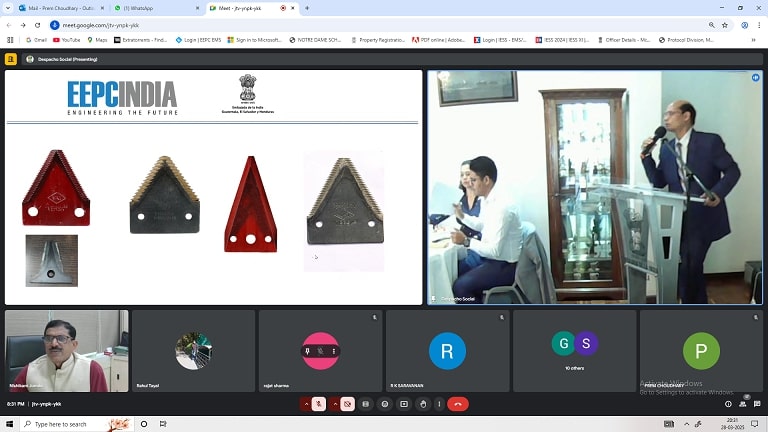Open the Maps bookmark
The width and height of the screenshot is (768, 432).
97,40
